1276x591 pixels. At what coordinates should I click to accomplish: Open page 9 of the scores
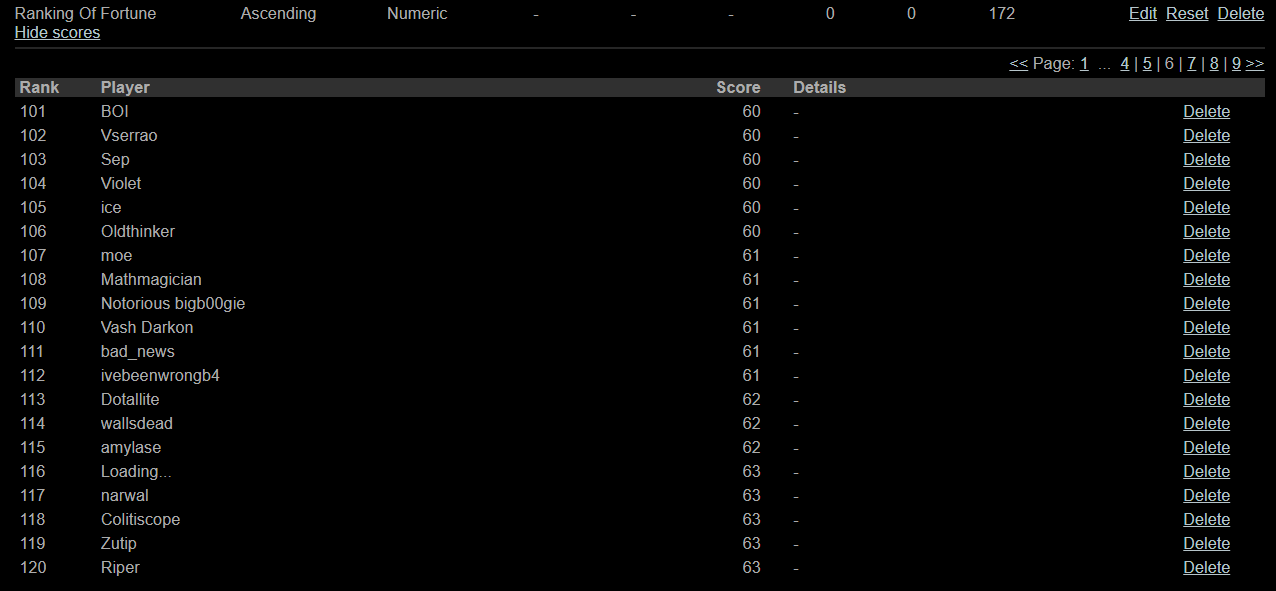1236,64
